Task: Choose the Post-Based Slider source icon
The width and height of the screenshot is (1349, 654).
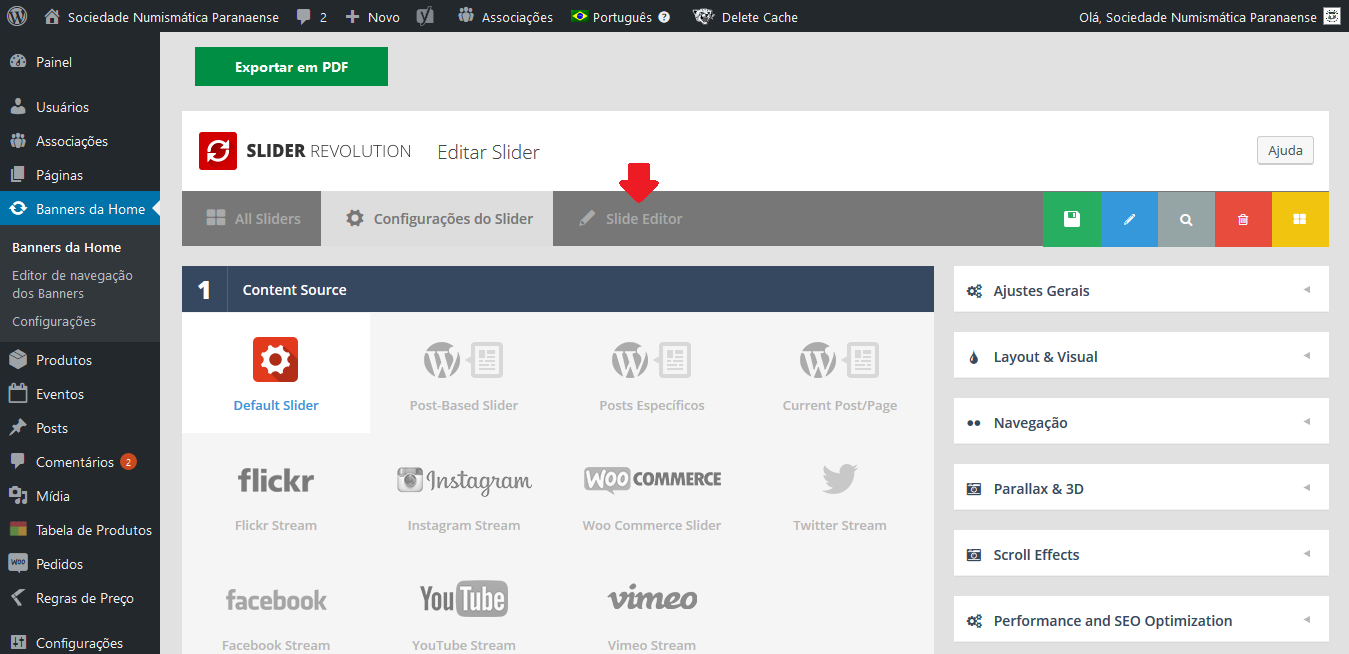Action: (463, 360)
